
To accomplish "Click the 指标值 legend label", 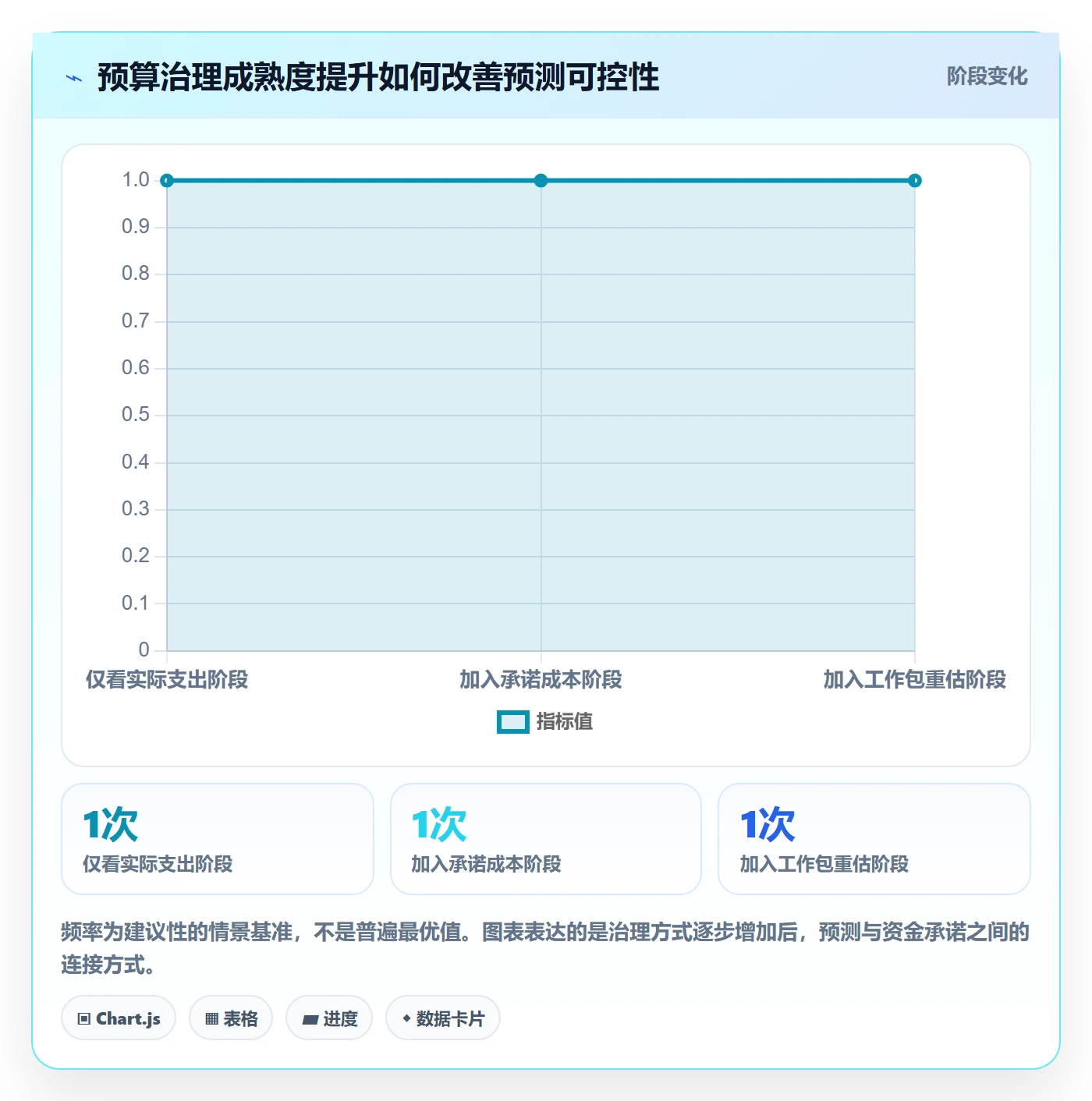I will (565, 722).
